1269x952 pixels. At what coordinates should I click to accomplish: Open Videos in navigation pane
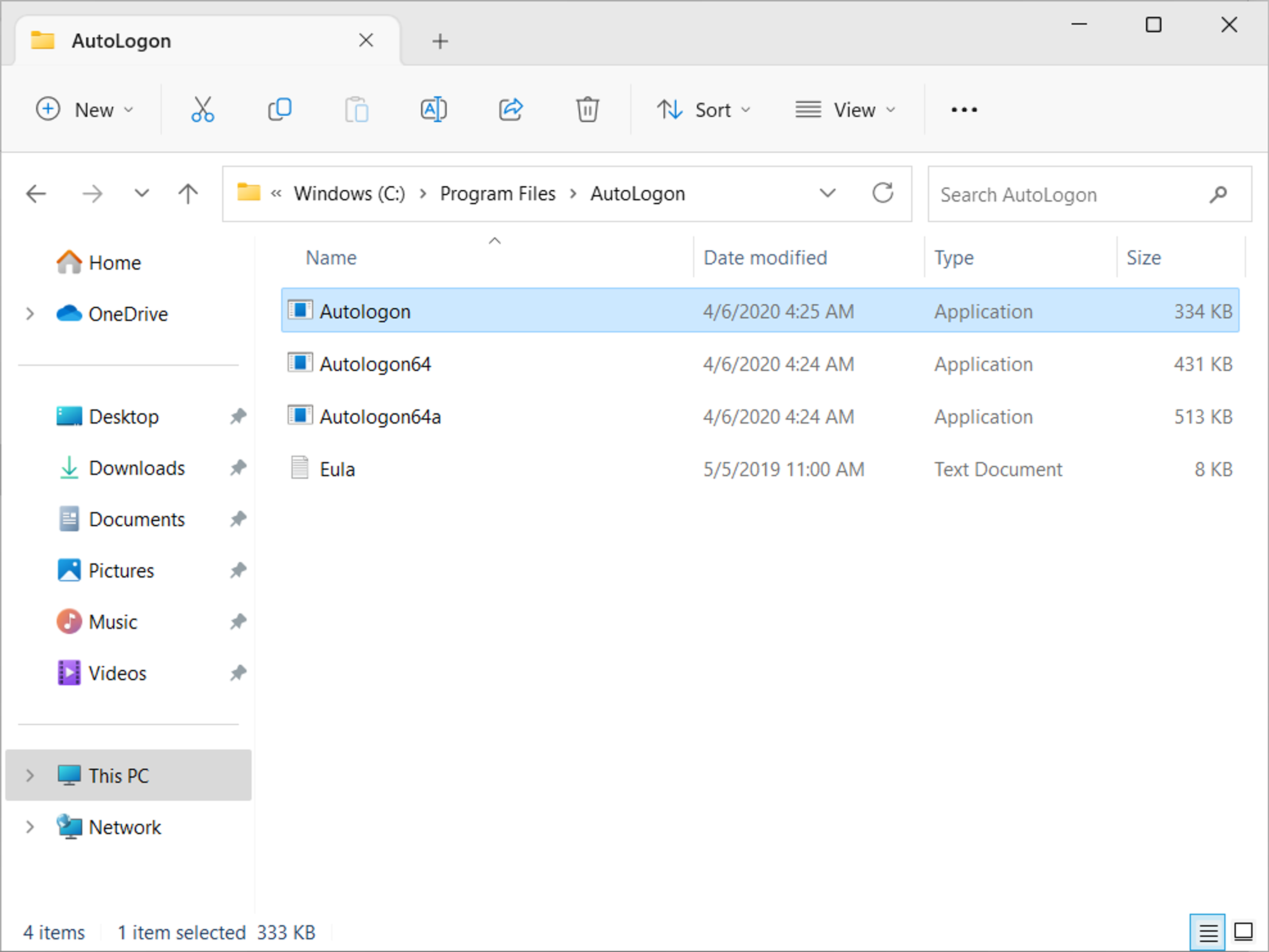click(101, 673)
